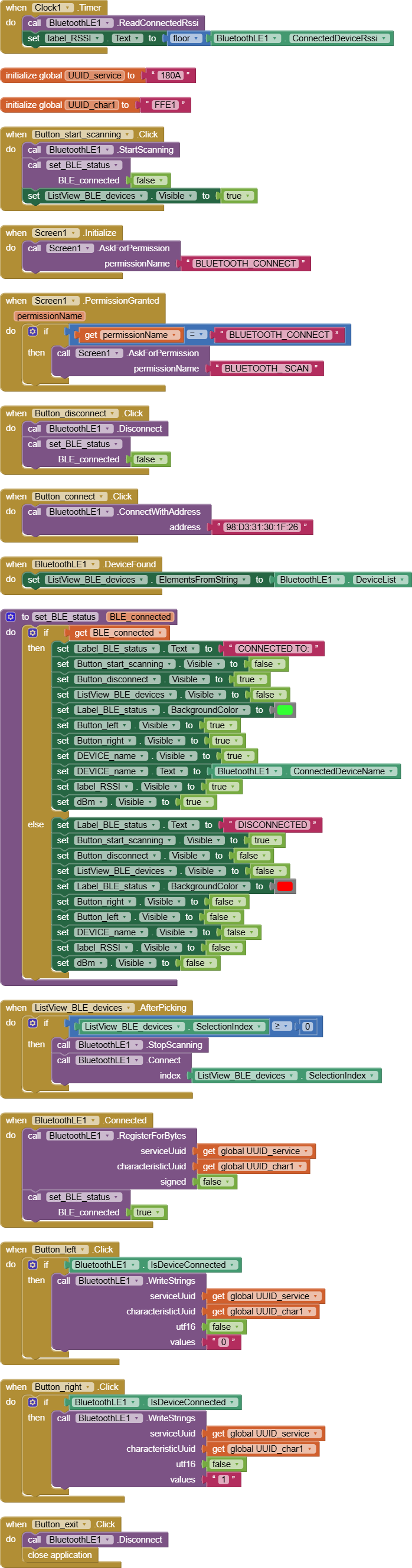
Task: Select the close application block
Action: (x=60, y=1554)
